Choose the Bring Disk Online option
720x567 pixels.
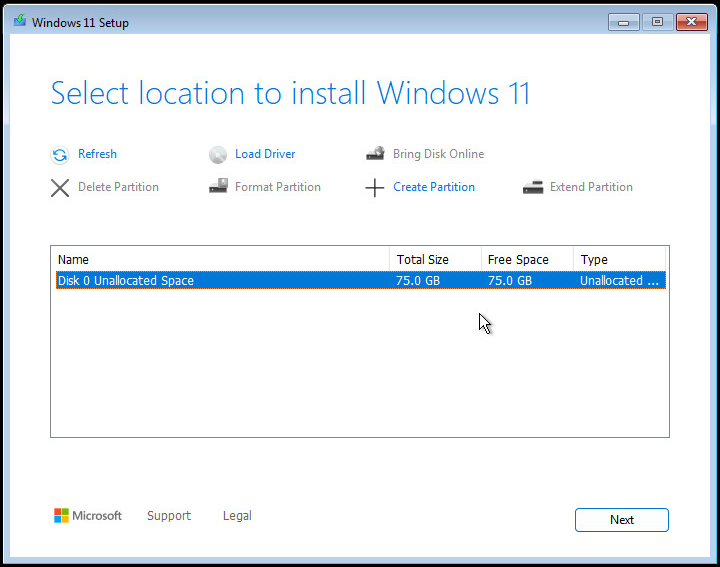[x=439, y=154]
